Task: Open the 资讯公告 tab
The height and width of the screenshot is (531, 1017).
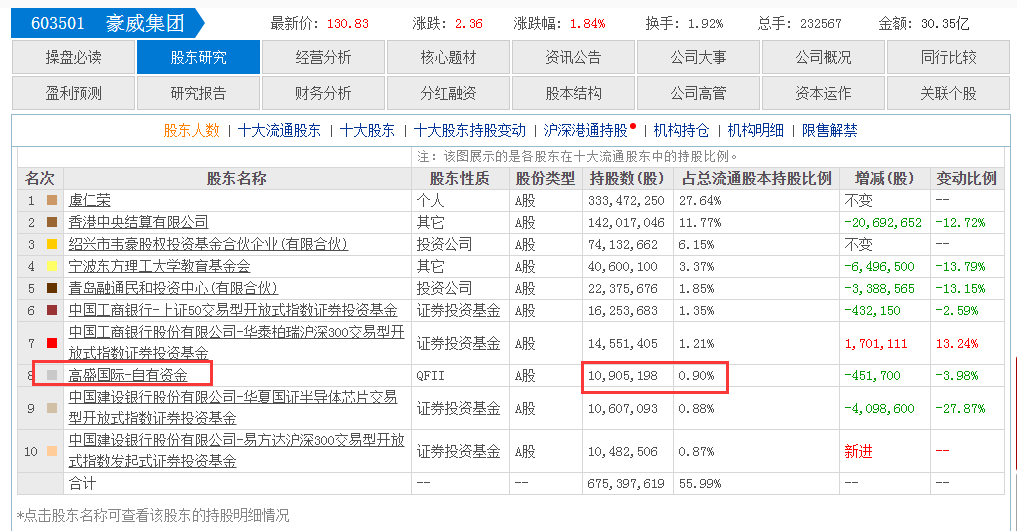Action: (x=573, y=57)
